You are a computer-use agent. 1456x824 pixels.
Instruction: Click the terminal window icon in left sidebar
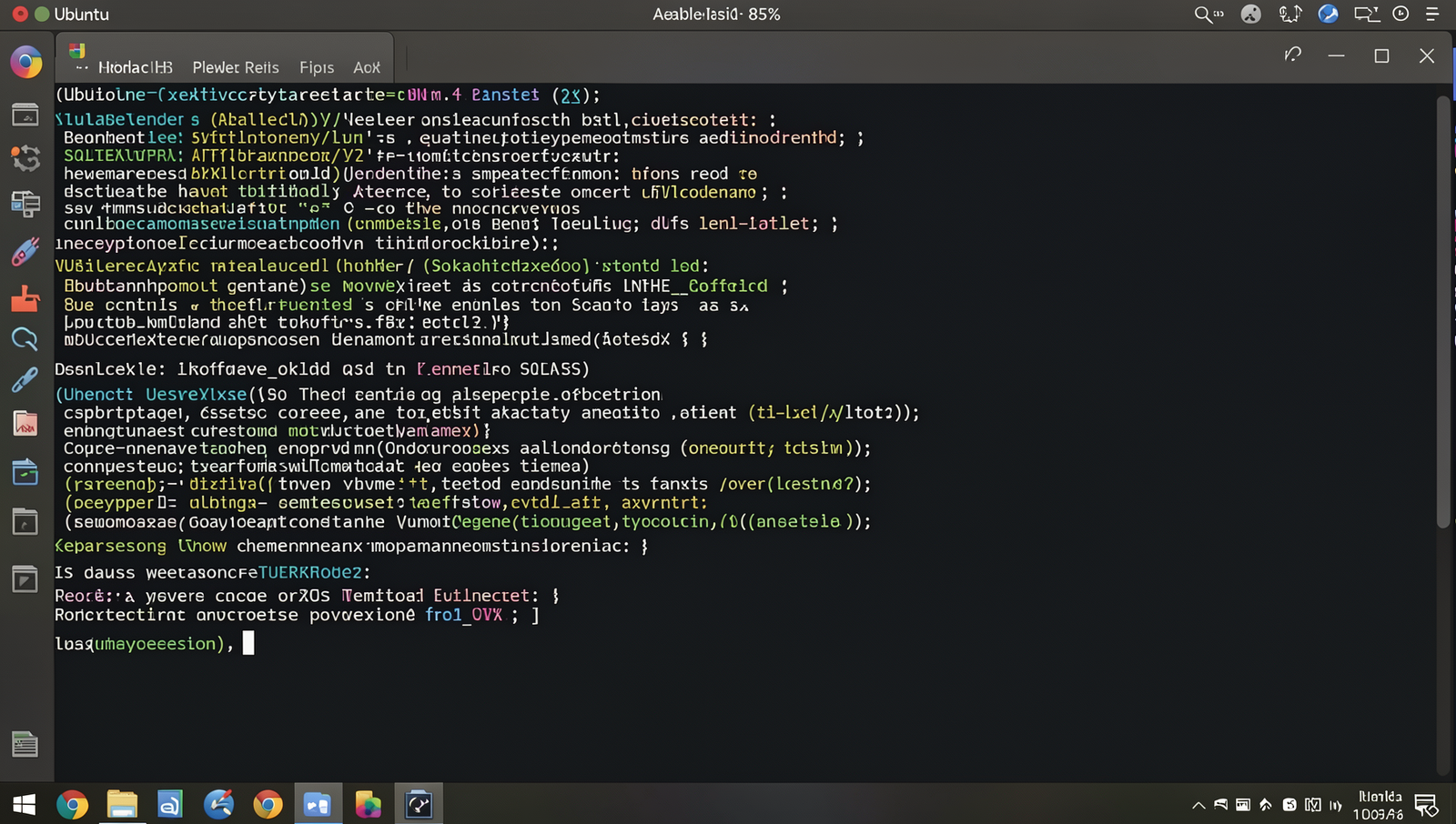point(25,115)
